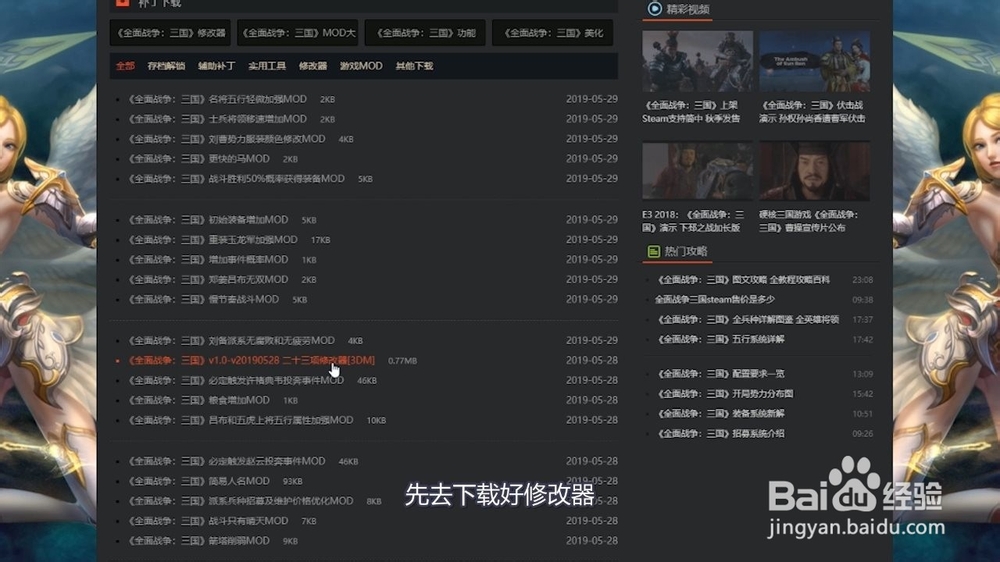1000x562 pixels.
Task: Select the 游戏MOD filter tab
Action: click(361, 66)
